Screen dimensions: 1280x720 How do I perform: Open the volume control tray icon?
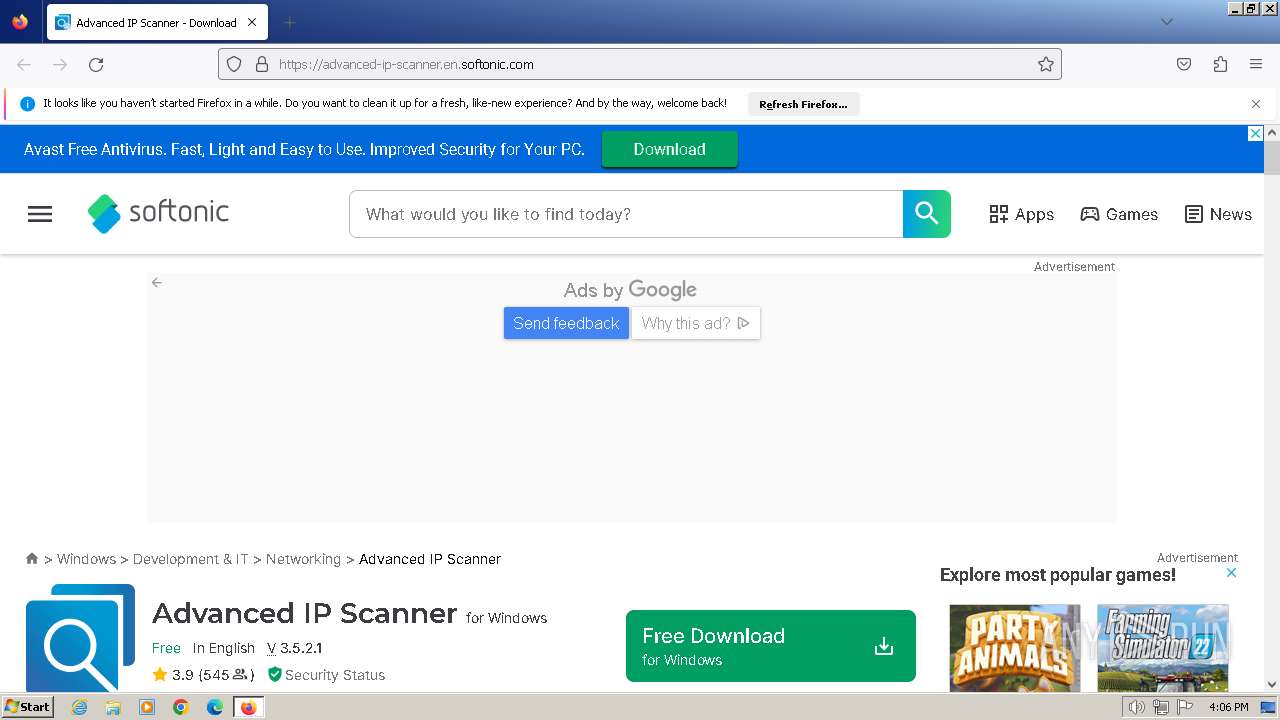[1137, 707]
